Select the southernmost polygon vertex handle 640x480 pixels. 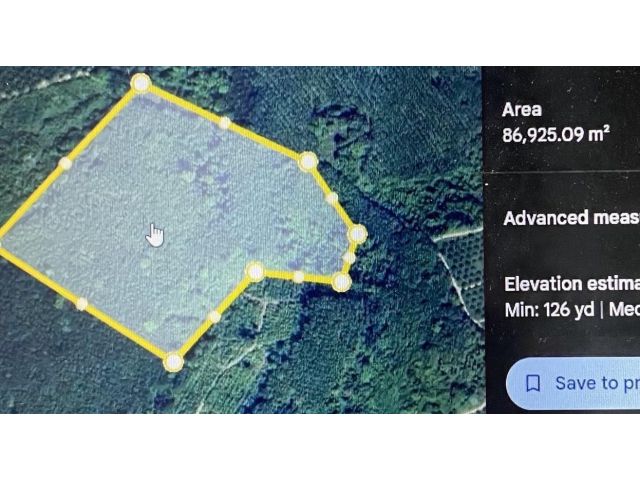pyautogui.click(x=173, y=362)
